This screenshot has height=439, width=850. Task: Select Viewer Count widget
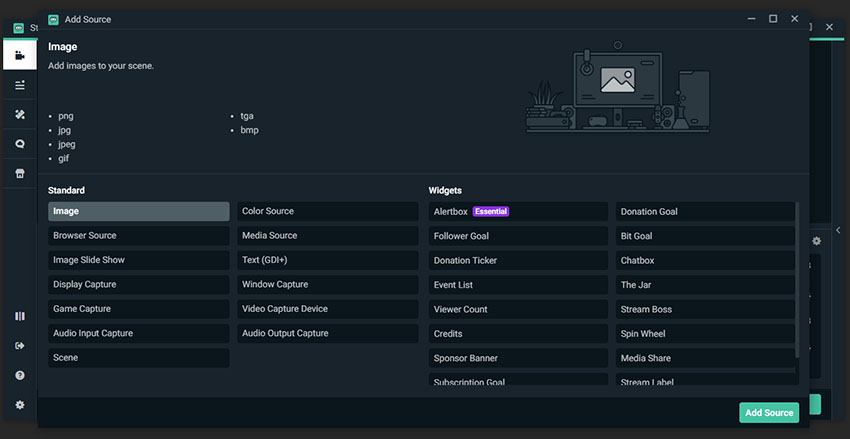pyautogui.click(x=518, y=309)
